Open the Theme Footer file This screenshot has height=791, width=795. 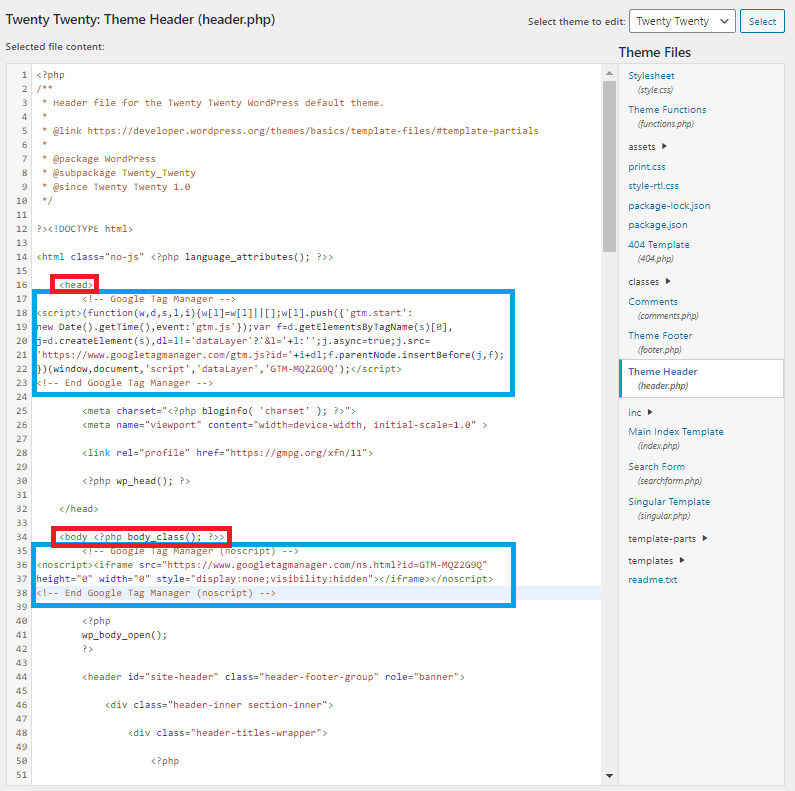[660, 336]
